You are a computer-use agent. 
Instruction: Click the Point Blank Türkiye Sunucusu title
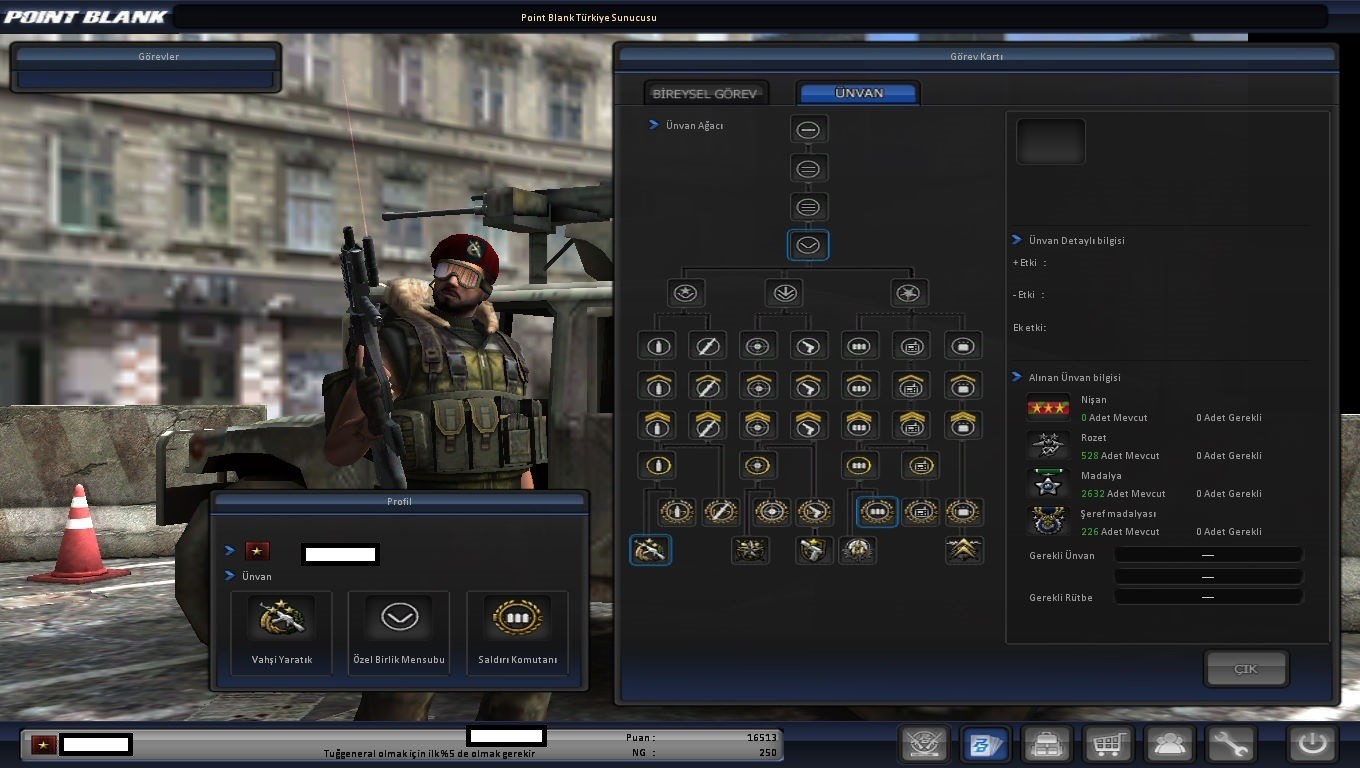click(x=589, y=17)
